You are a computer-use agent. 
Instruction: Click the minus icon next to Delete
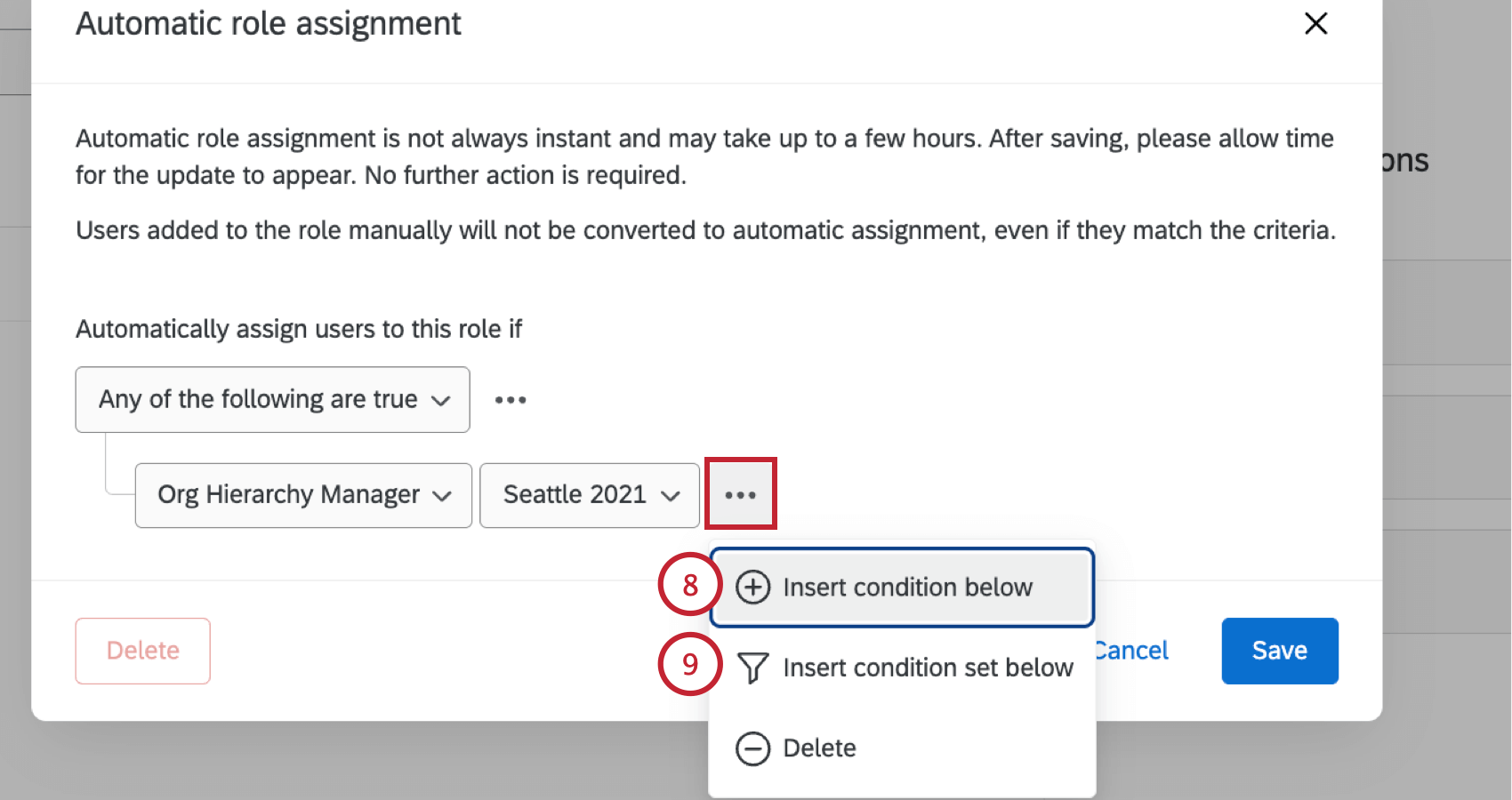(x=752, y=748)
